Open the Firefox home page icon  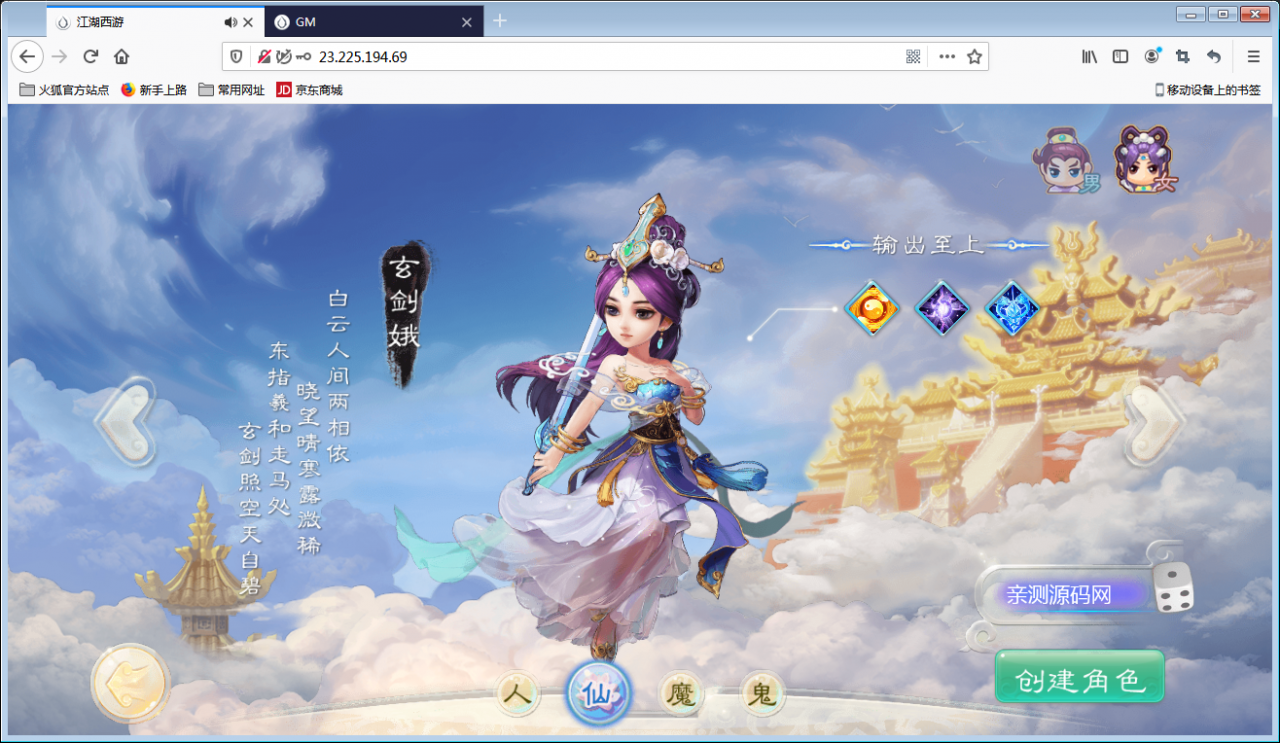[x=120, y=57]
